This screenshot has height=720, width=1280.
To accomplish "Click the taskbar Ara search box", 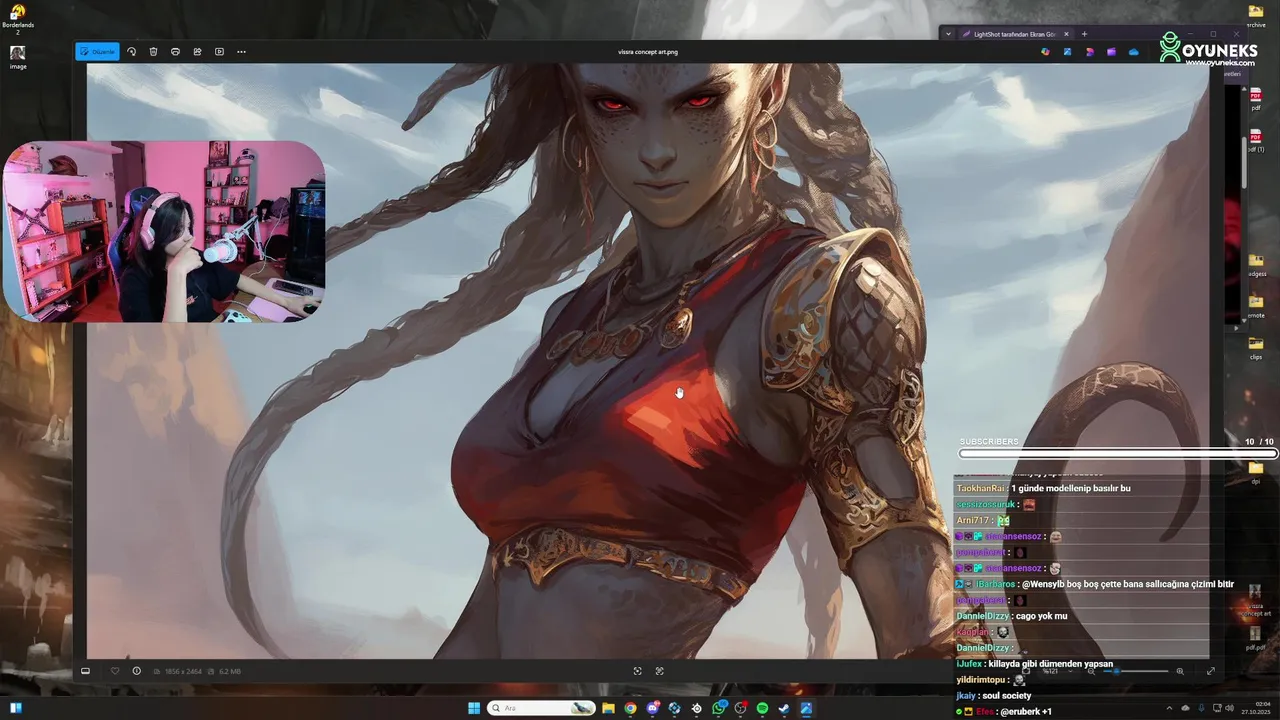I will point(541,708).
